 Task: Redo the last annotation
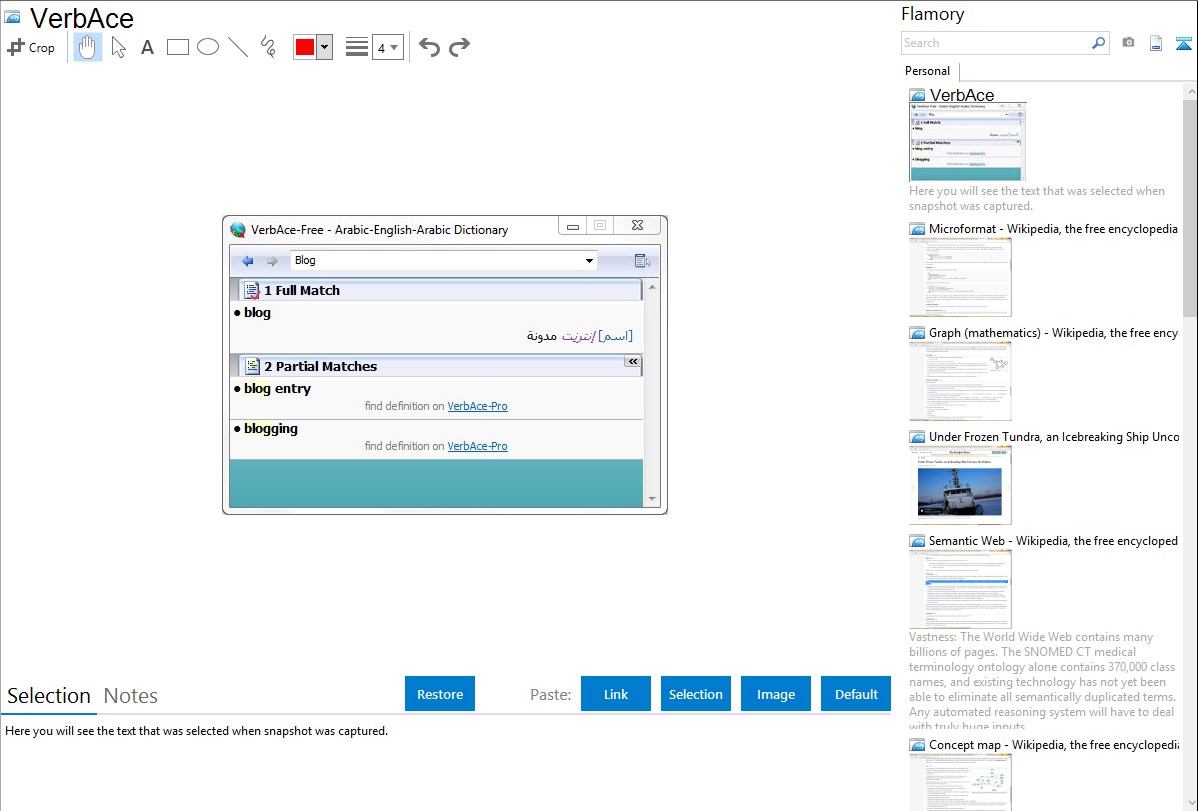[x=459, y=47]
